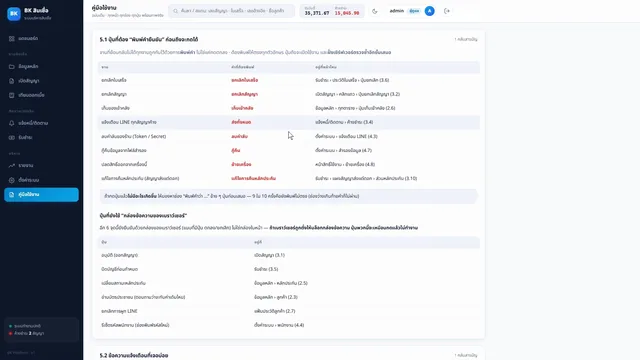Open the gear settings icon in sidebar
Screen dimensions: 640x360
(11, 180)
